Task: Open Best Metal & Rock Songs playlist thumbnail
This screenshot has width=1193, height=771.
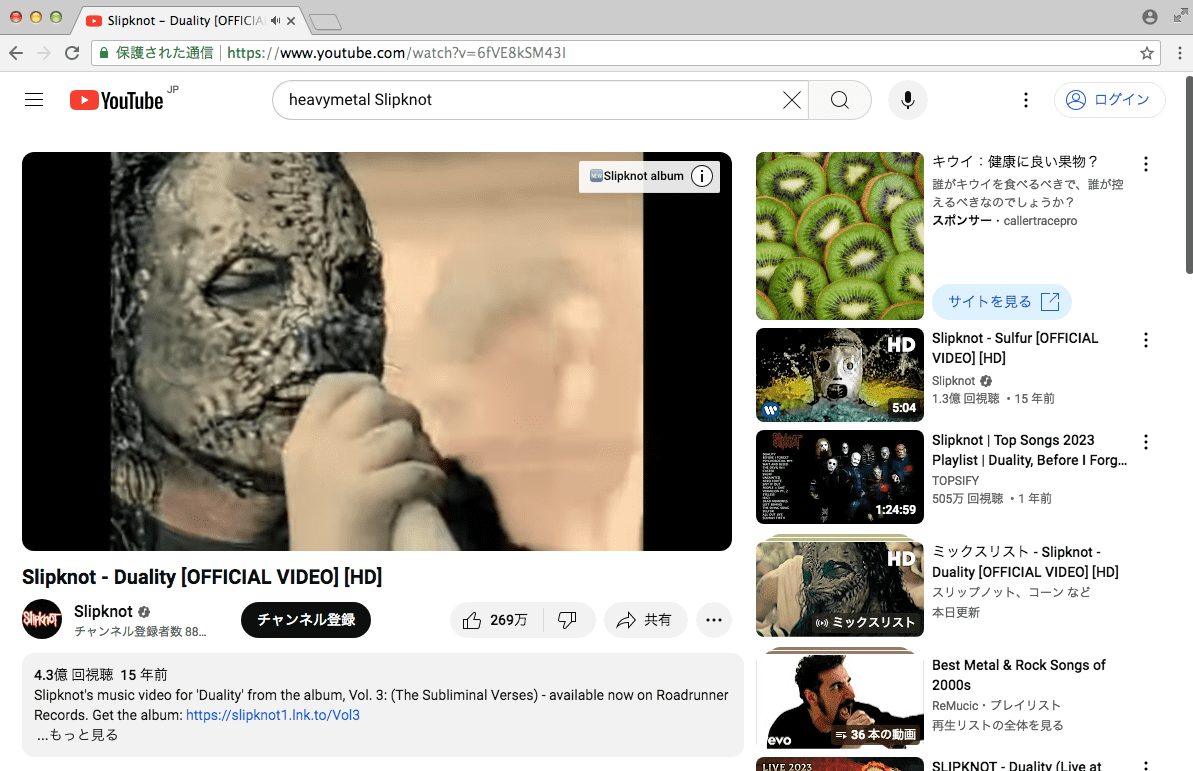Action: click(x=839, y=701)
